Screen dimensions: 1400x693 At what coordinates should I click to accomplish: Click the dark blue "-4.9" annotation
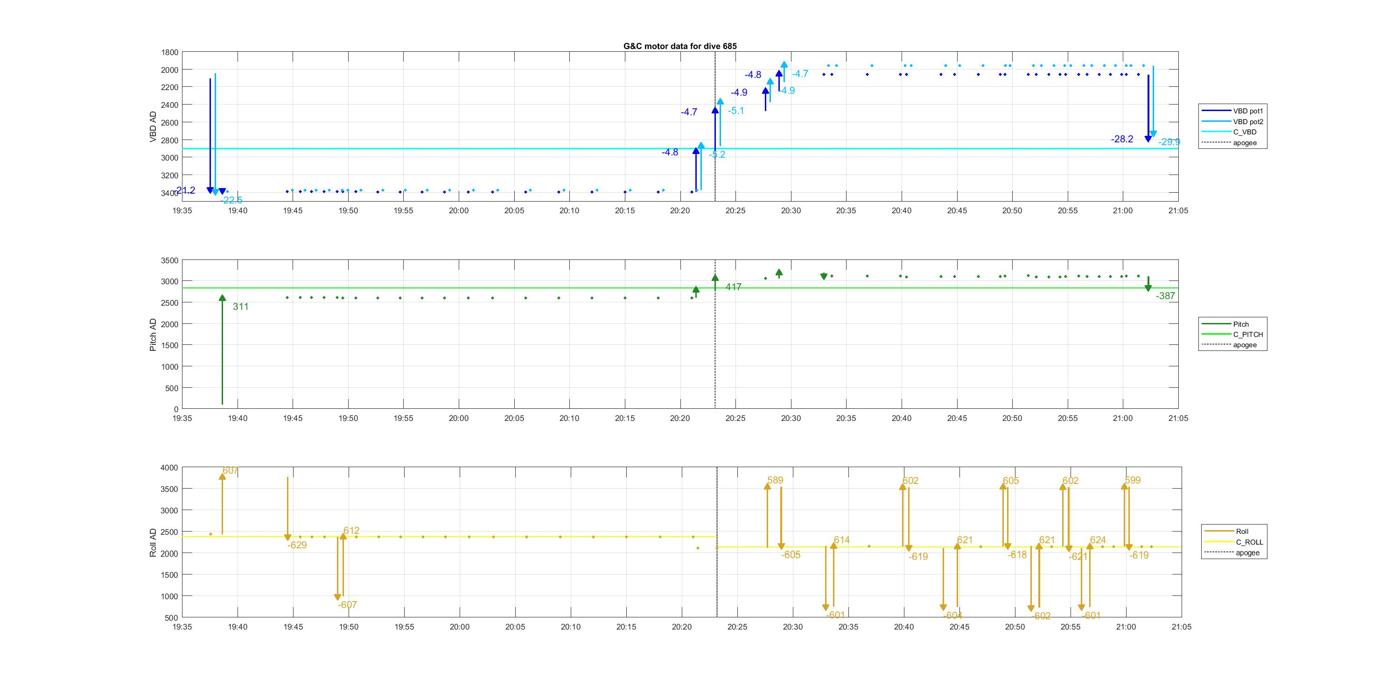point(738,93)
